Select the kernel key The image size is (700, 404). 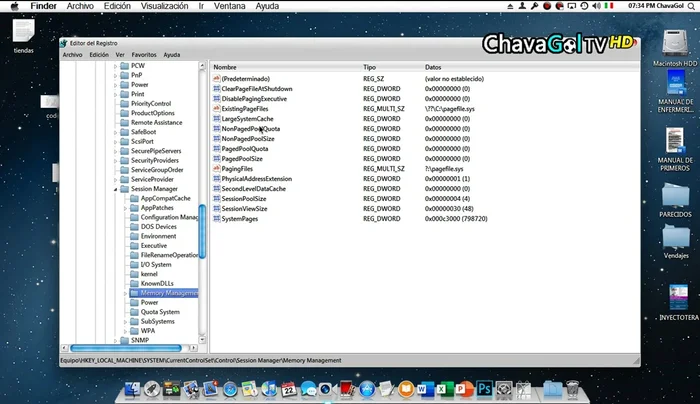149,274
